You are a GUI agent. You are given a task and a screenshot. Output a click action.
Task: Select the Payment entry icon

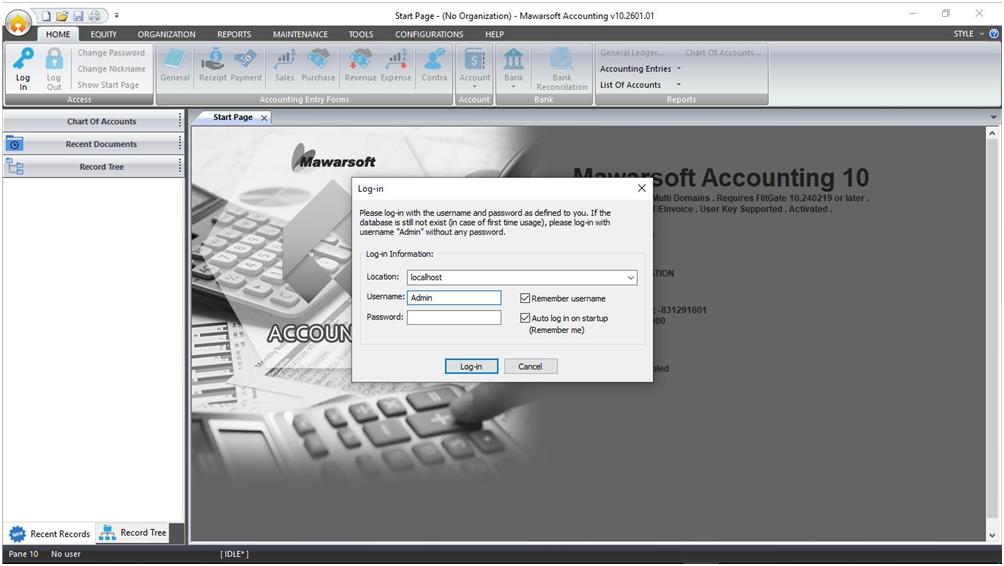(246, 62)
